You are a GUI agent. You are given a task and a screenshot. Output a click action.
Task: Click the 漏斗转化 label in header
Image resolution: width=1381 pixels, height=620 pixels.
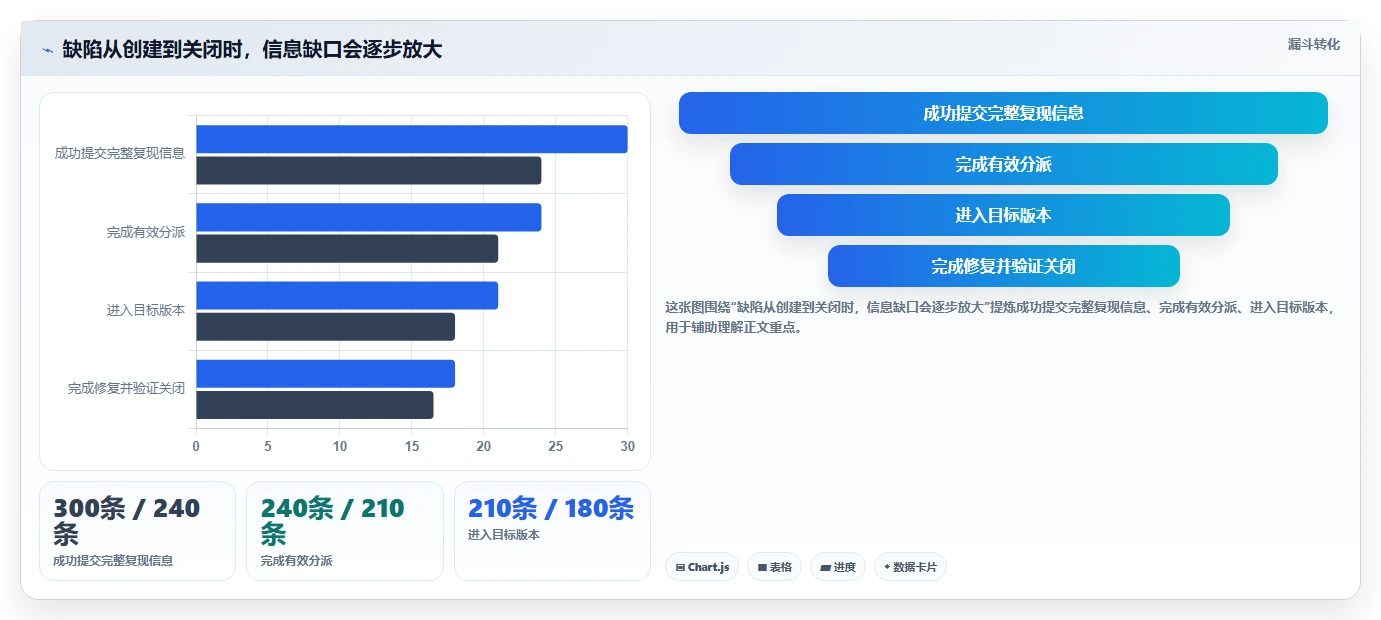point(1313,44)
